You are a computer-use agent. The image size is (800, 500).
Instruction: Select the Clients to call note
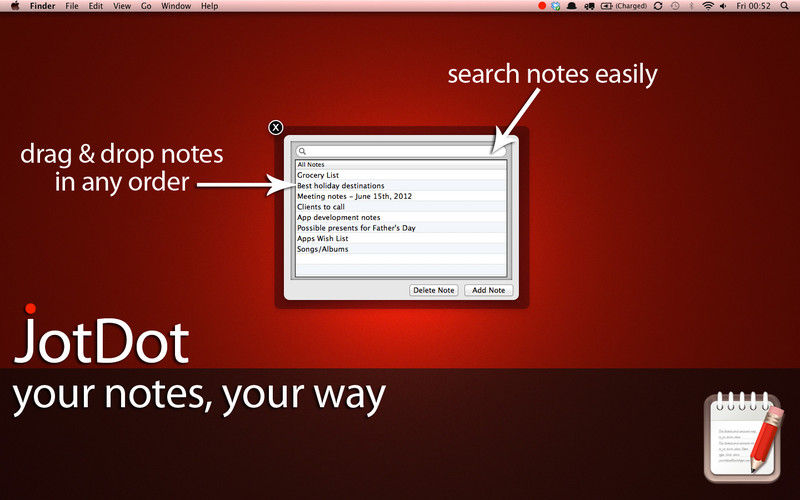click(x=401, y=207)
